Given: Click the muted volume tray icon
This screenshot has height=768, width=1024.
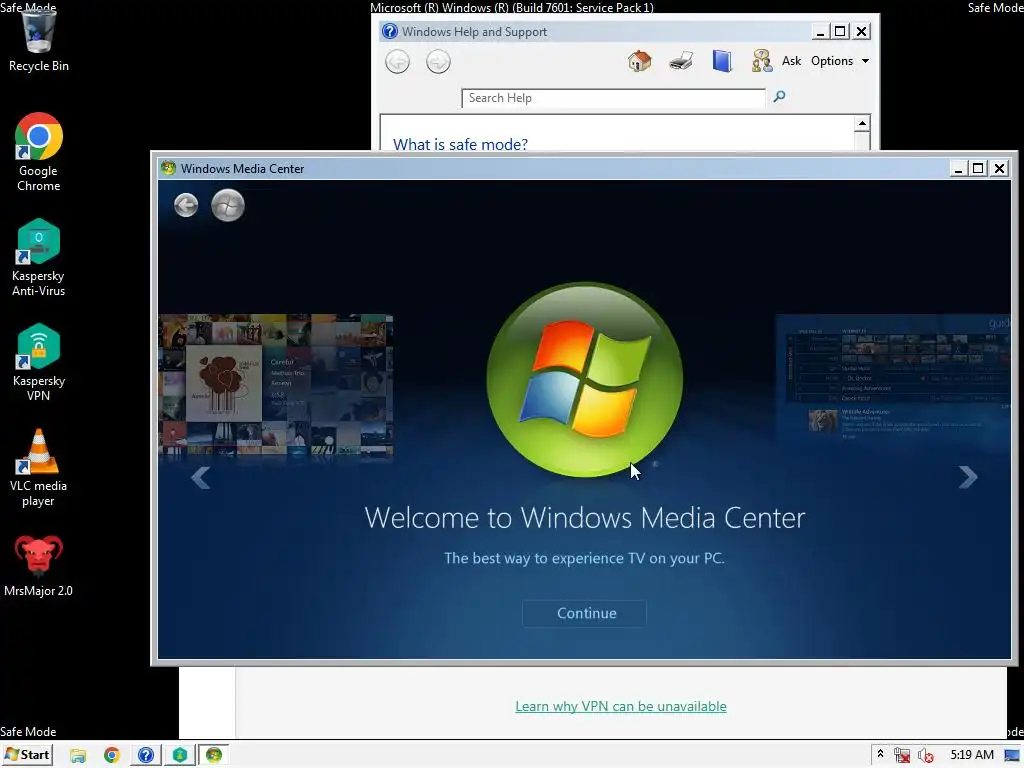Looking at the screenshot, I should tap(925, 755).
